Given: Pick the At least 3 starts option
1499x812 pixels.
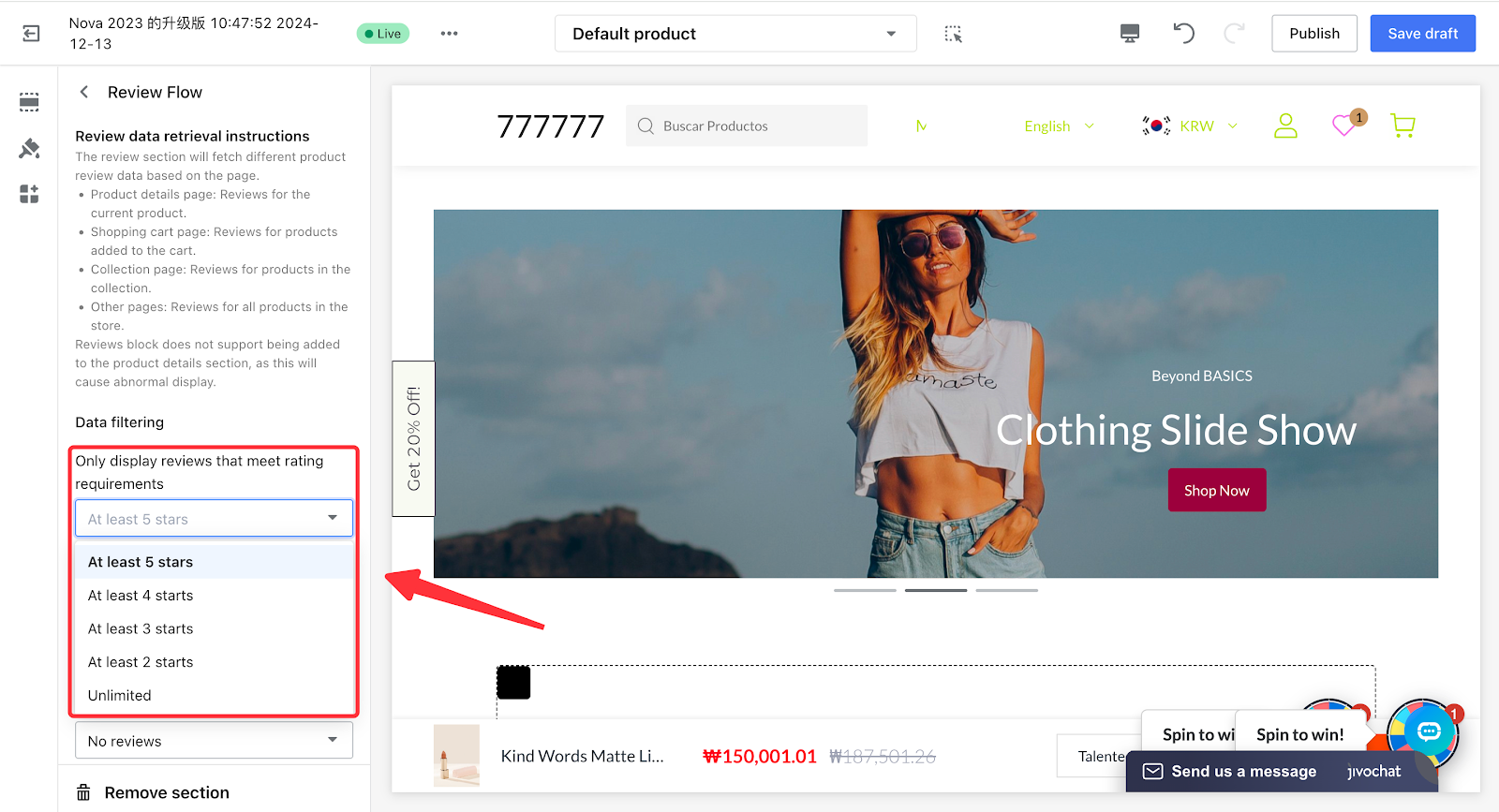Looking at the screenshot, I should (x=141, y=629).
